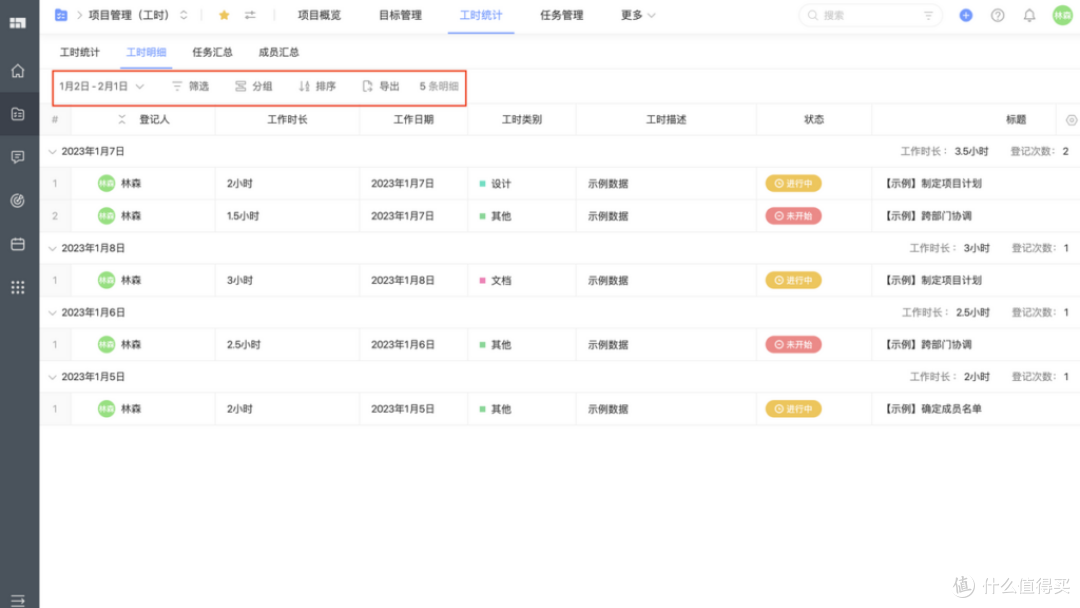Expand the sidebar with bottom menu icon
1080x608 pixels.
click(18, 600)
